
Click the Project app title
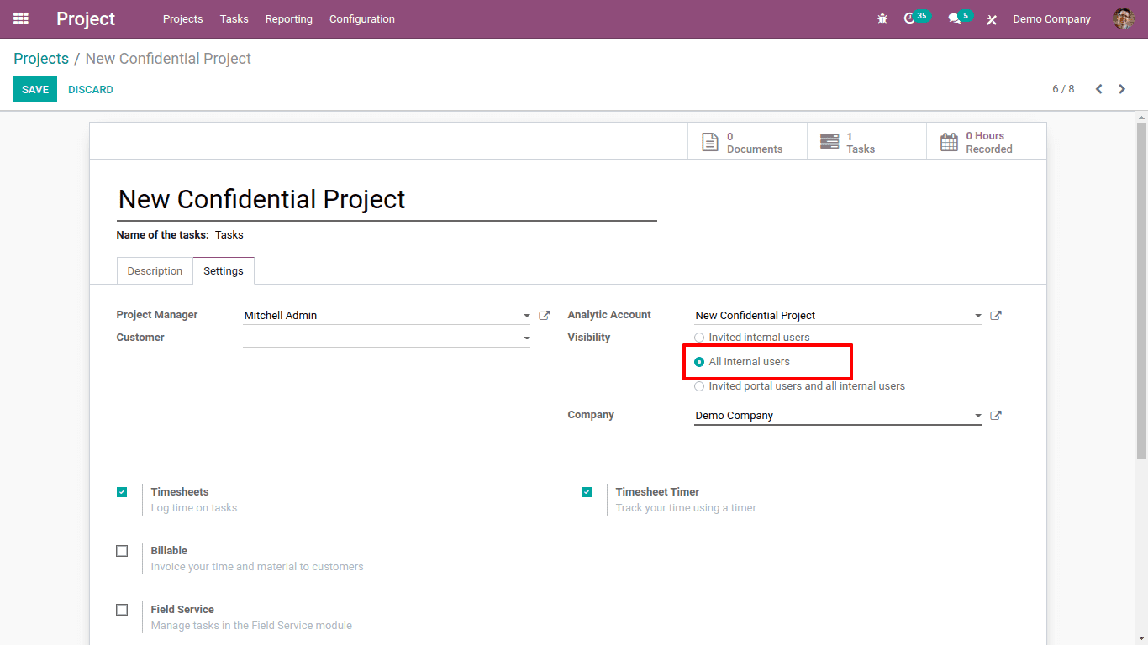86,19
